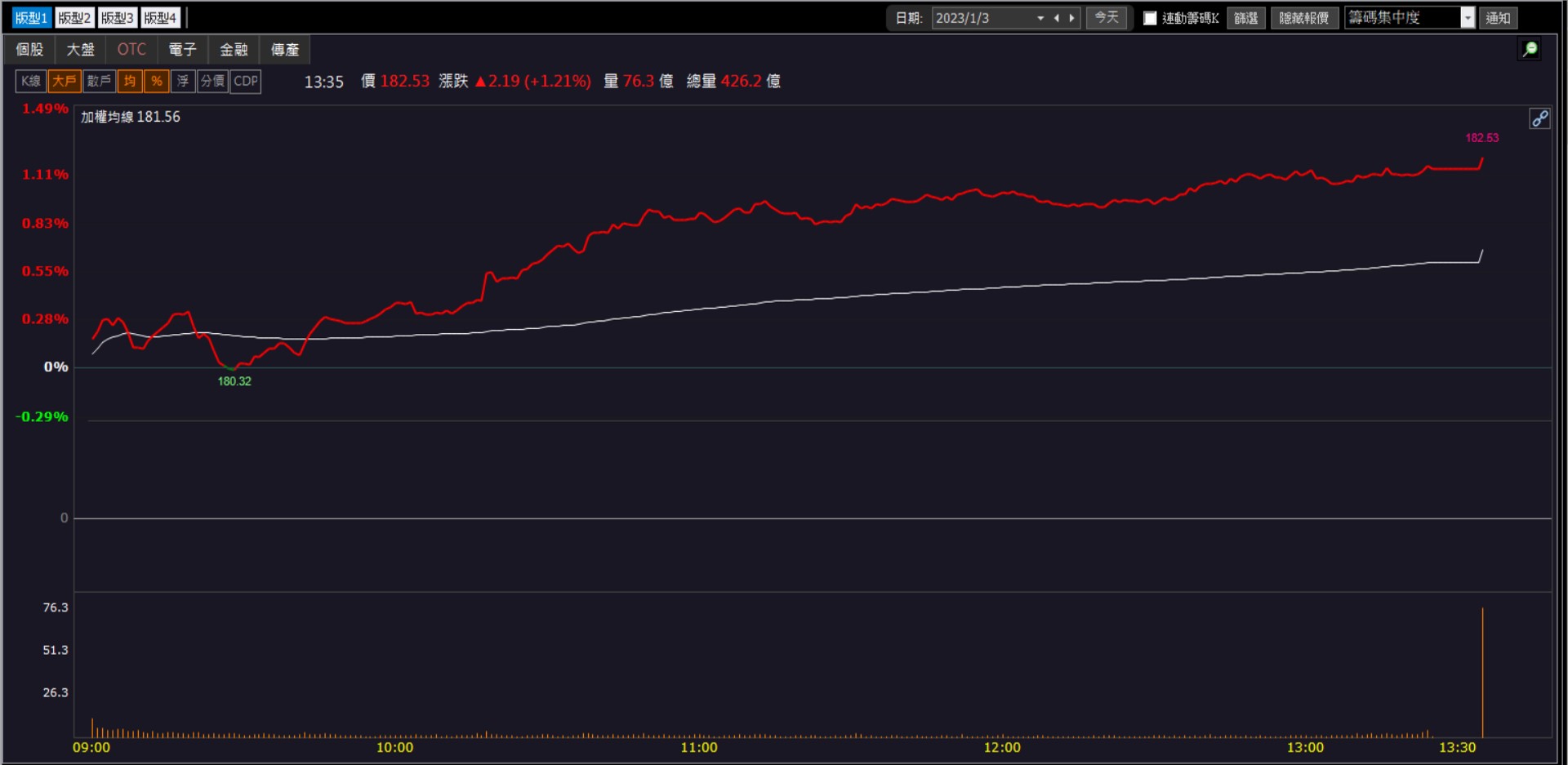Go to the previous date with the left arrow
Image resolution: width=1568 pixels, height=765 pixels.
click(1057, 18)
